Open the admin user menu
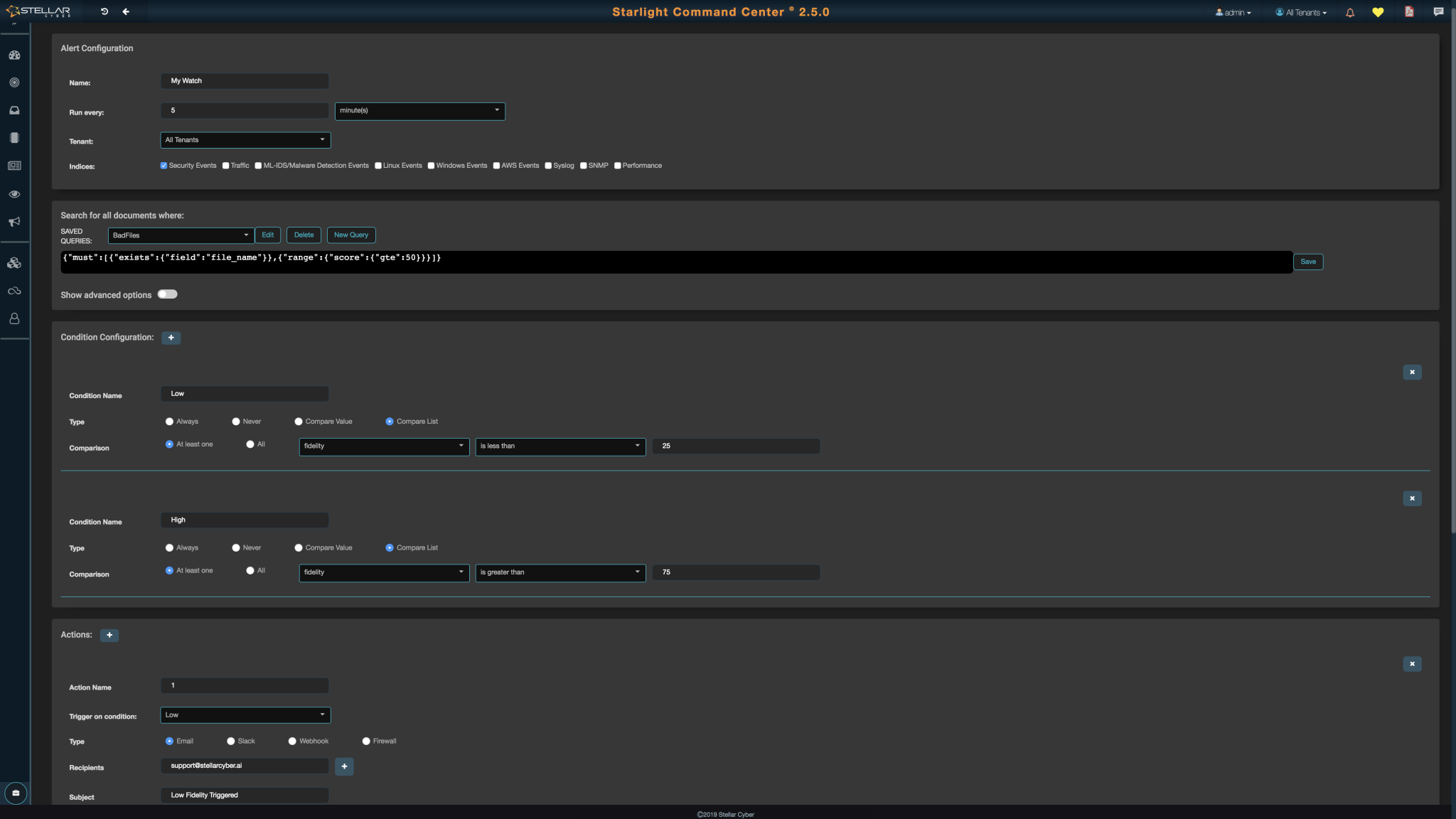1456x819 pixels. click(1233, 12)
